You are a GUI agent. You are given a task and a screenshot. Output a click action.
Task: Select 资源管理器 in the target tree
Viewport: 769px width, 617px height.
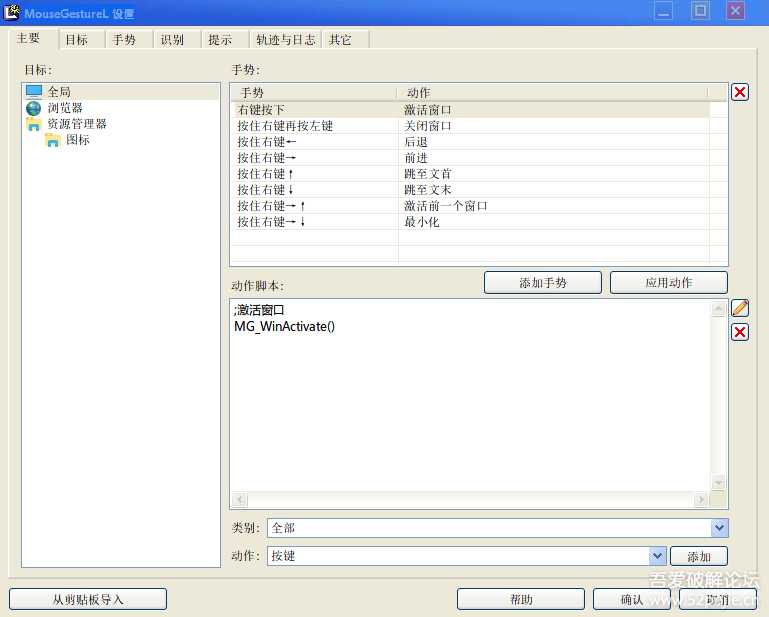pyautogui.click(x=77, y=124)
